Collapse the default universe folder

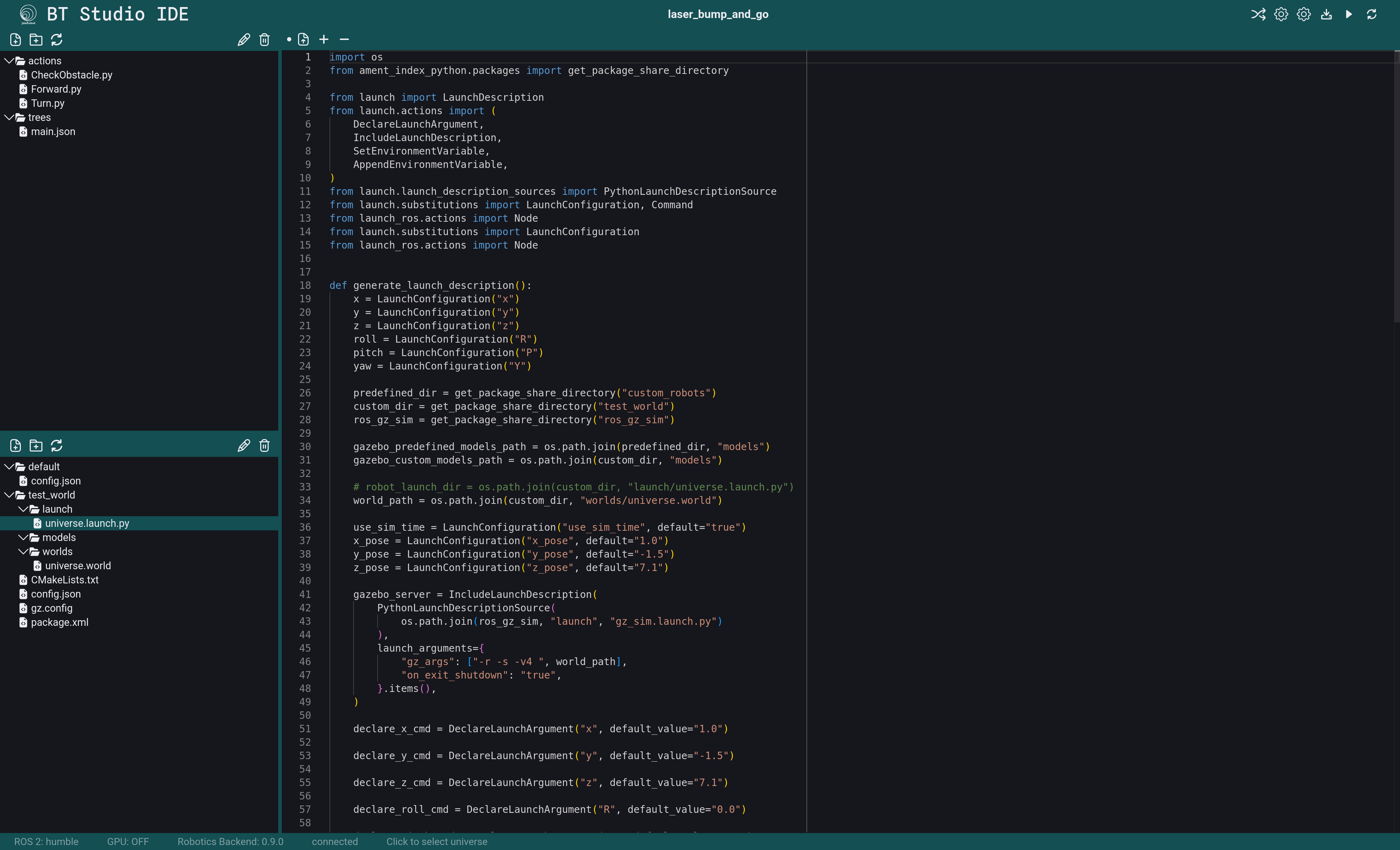pos(9,466)
